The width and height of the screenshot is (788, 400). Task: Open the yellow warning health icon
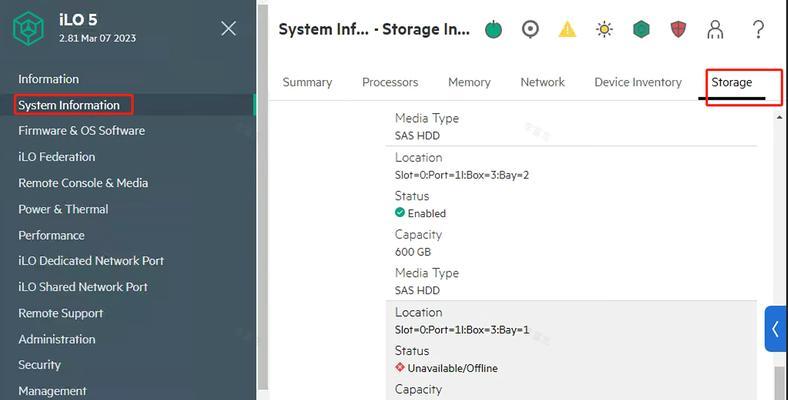click(567, 29)
